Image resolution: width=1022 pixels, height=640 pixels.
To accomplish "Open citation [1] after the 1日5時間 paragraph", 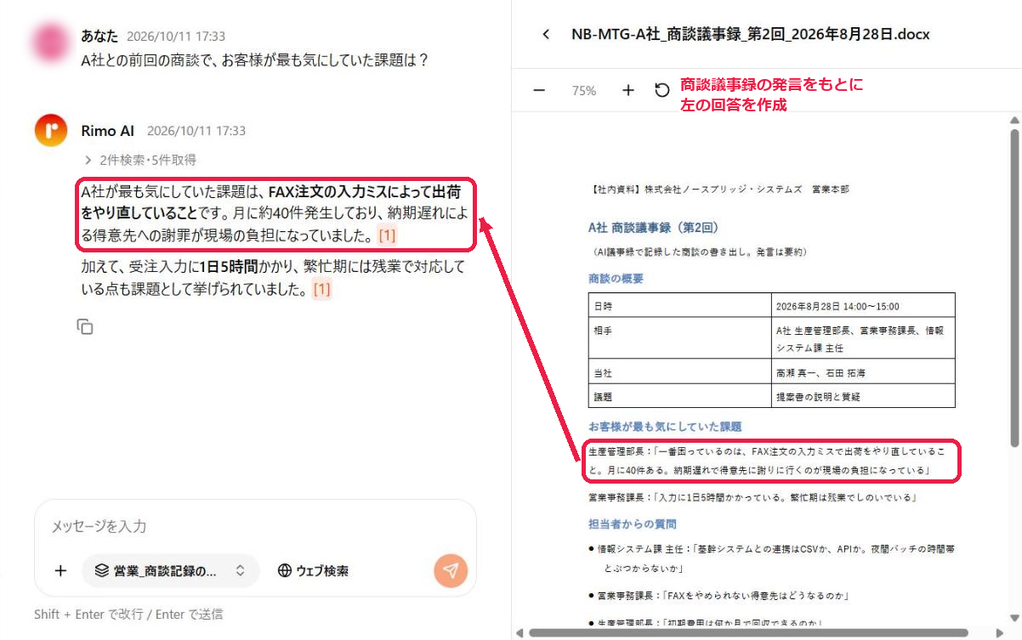I will point(322,289).
